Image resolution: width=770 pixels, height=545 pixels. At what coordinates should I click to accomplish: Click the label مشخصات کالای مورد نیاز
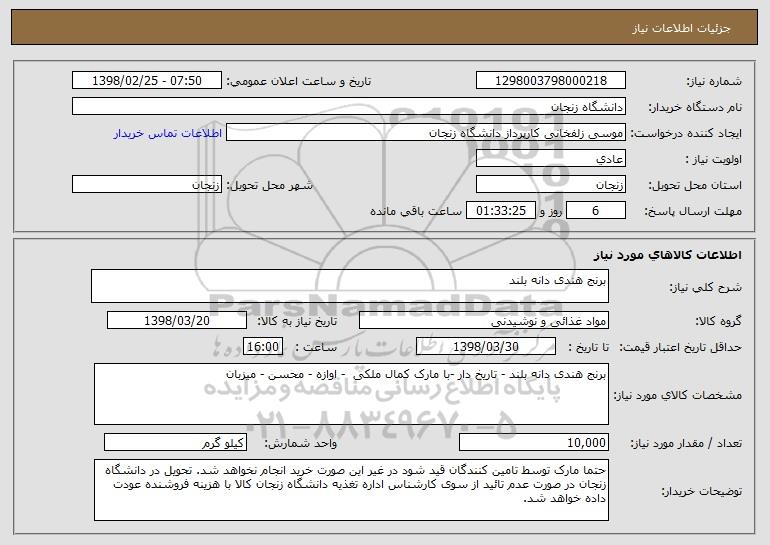tap(678, 395)
